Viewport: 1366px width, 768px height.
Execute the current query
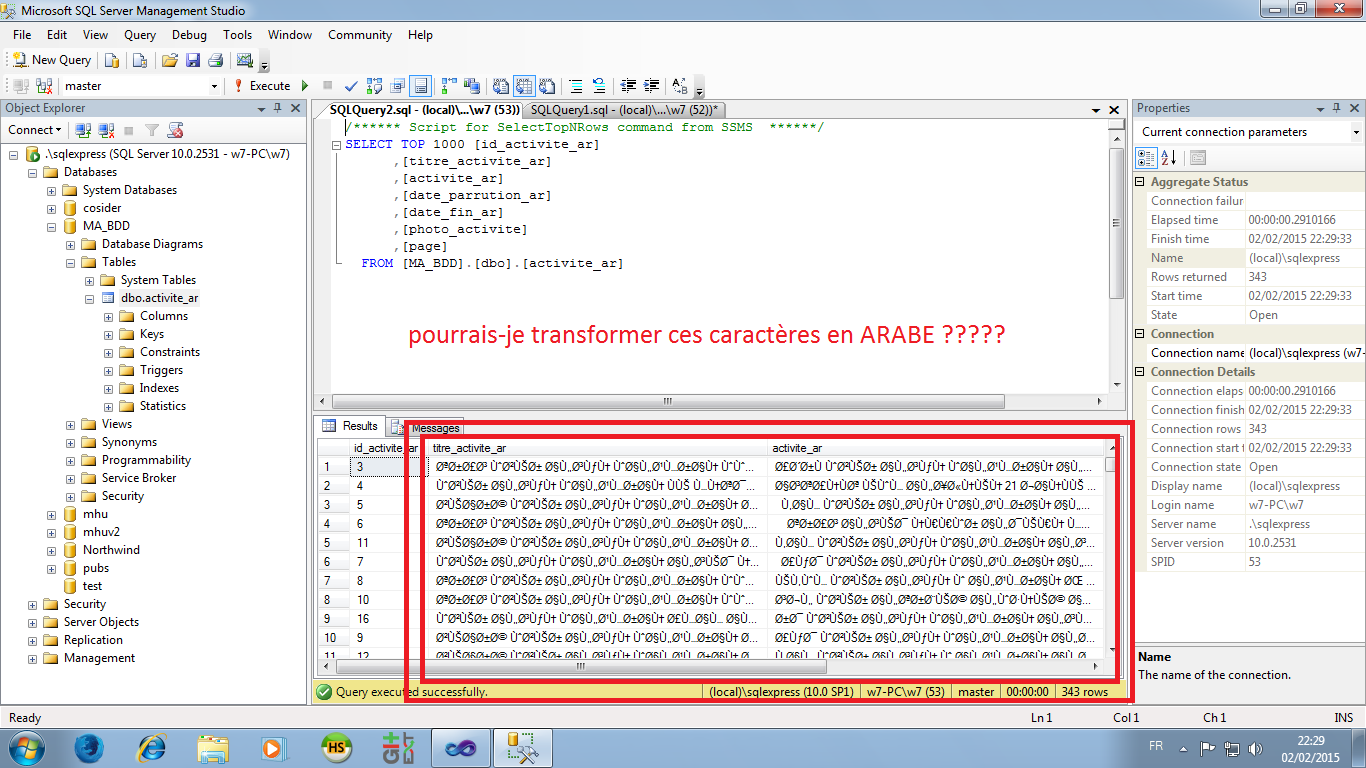[262, 86]
